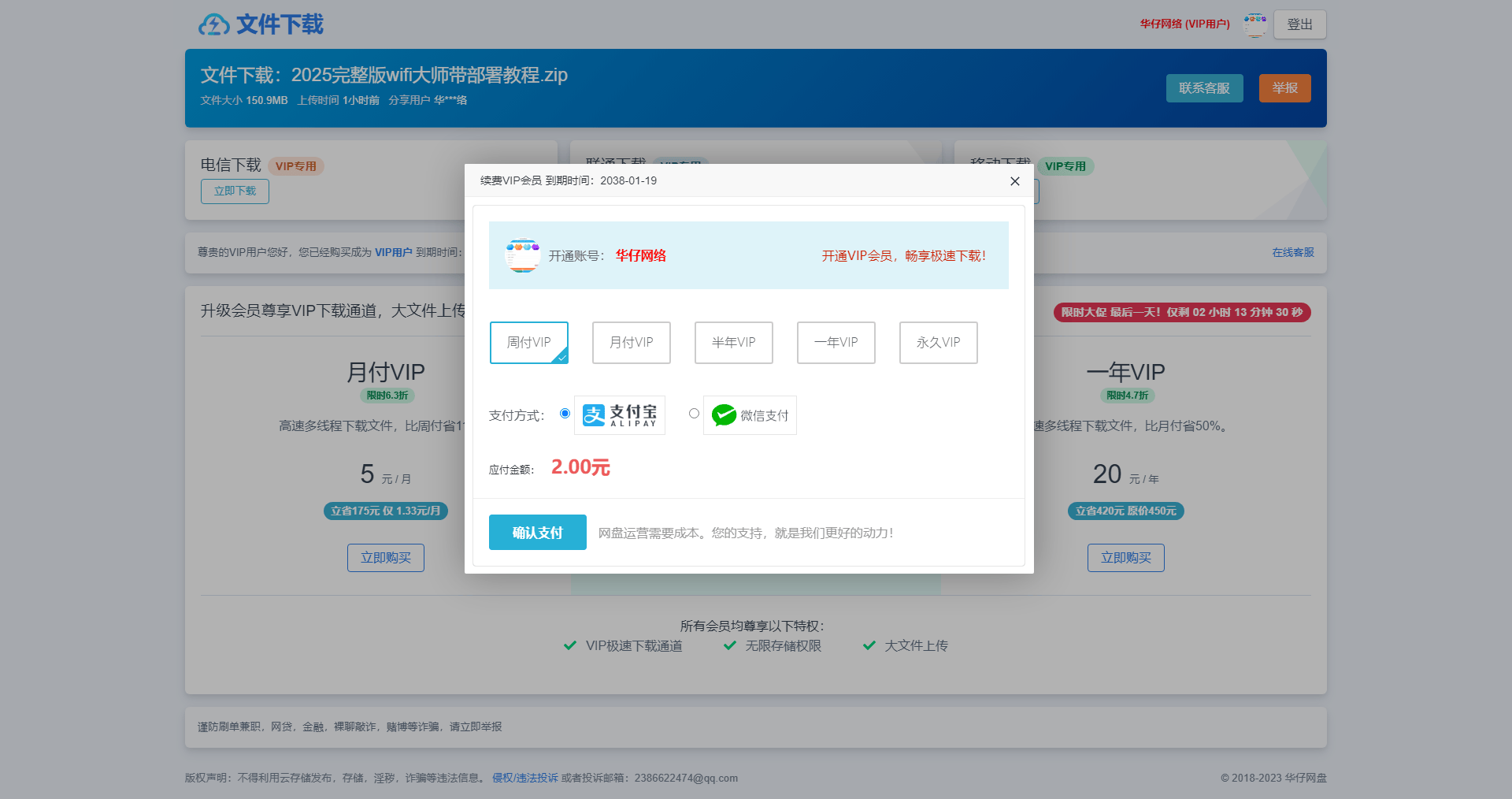The image size is (1512, 799).
Task: Click the 限时6.3折 discount badge
Action: pyautogui.click(x=387, y=396)
